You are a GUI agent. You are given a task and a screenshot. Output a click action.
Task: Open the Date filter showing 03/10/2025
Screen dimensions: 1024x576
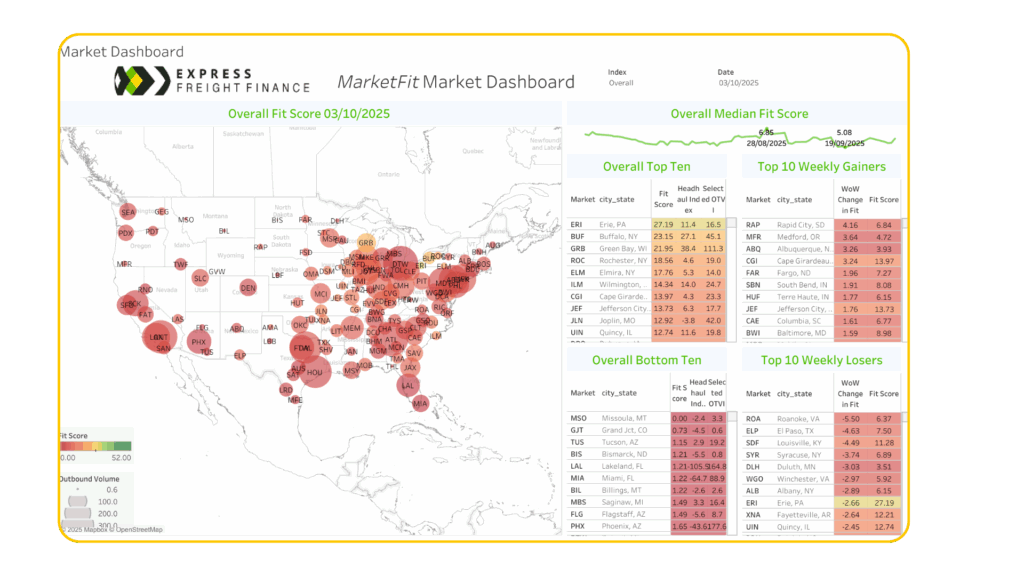[739, 83]
